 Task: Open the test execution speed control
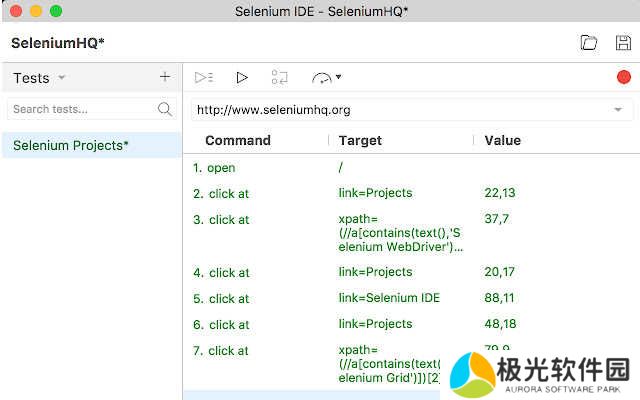pos(326,77)
